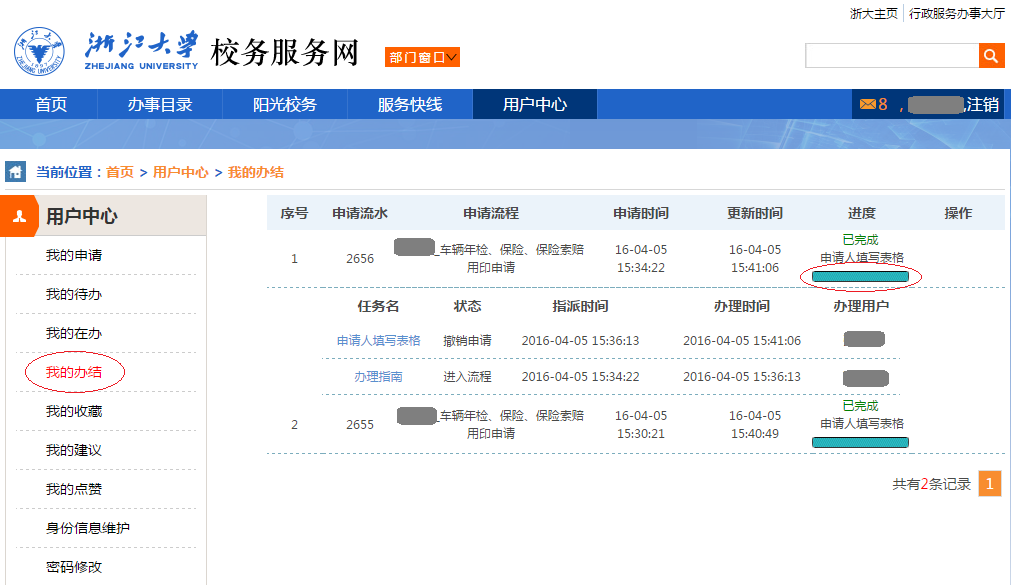Open 服务快线 navigation tab
This screenshot has height=585, width=1011.
click(409, 104)
